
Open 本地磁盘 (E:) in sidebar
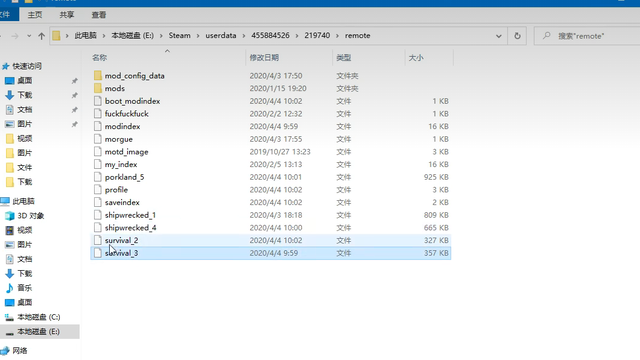point(38,331)
